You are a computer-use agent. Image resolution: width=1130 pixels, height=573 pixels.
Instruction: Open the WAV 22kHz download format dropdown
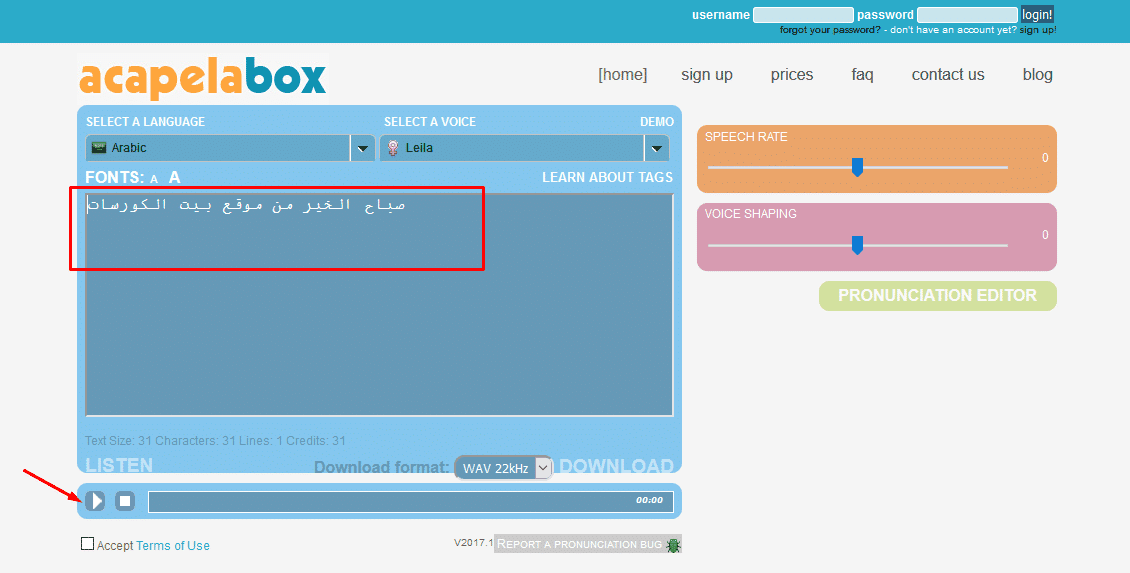click(x=504, y=468)
